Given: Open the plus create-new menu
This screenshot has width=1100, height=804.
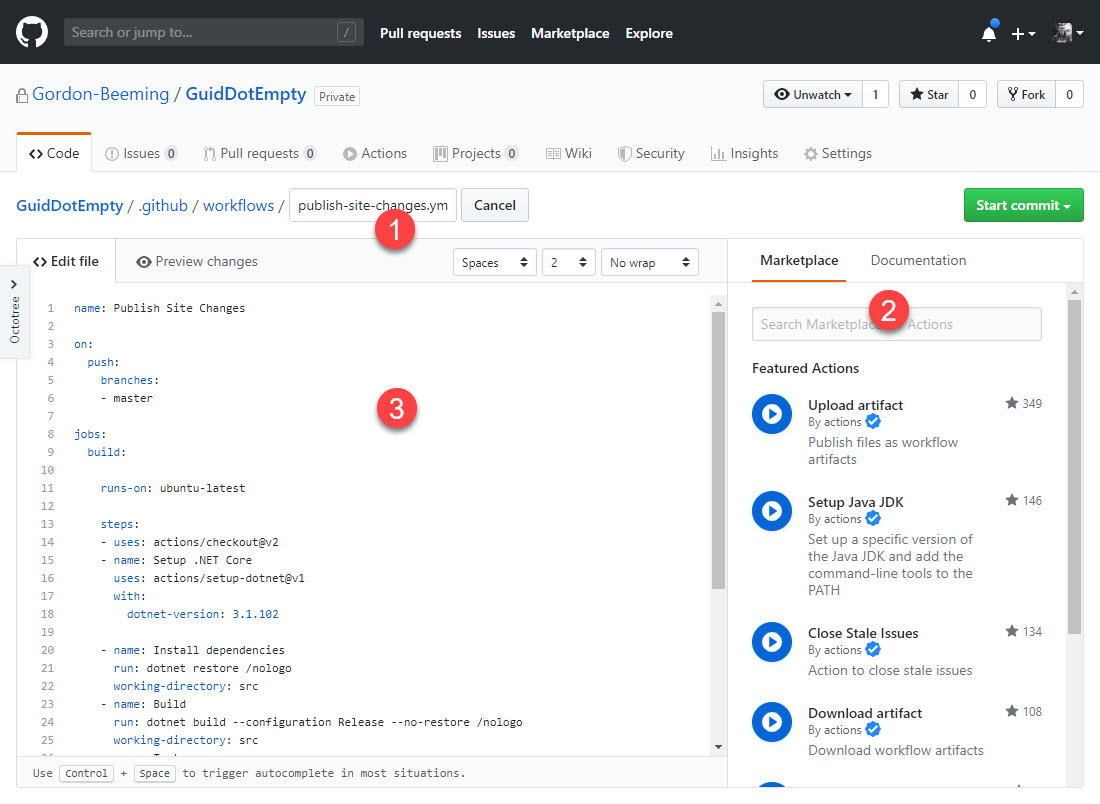Looking at the screenshot, I should (1024, 34).
